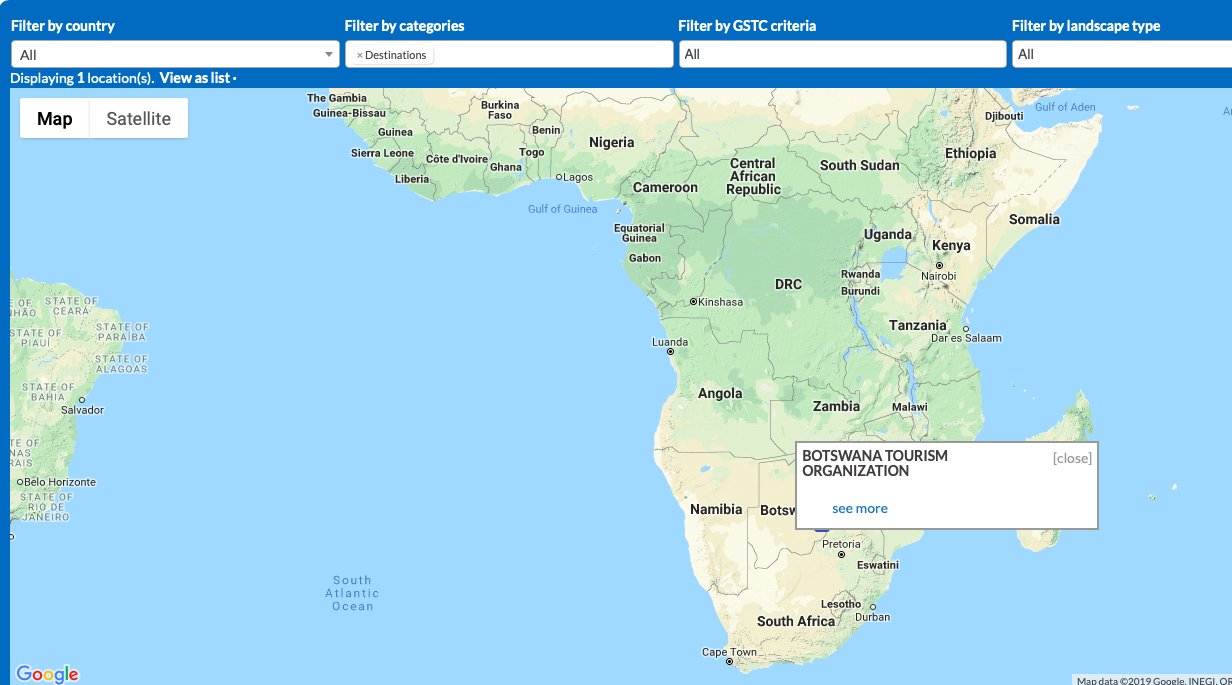Viewport: 1232px width, 685px height.
Task: Click the Belo Horizonte city label
Action: [60, 482]
